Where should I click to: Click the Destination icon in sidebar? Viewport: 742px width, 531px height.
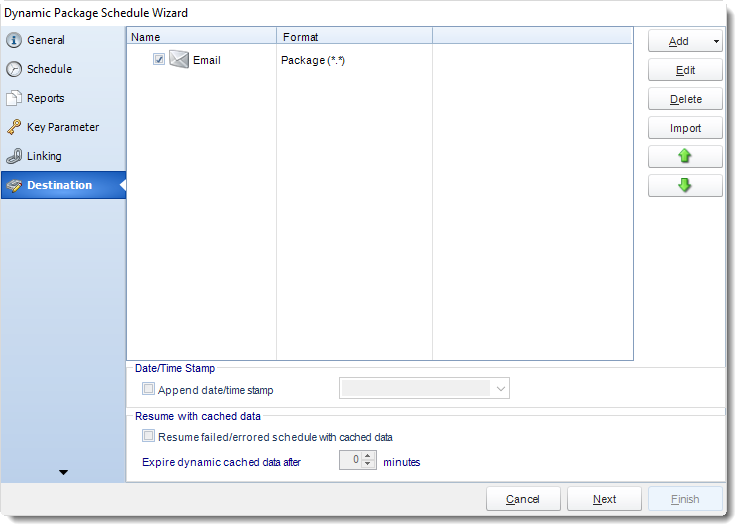coord(14,185)
